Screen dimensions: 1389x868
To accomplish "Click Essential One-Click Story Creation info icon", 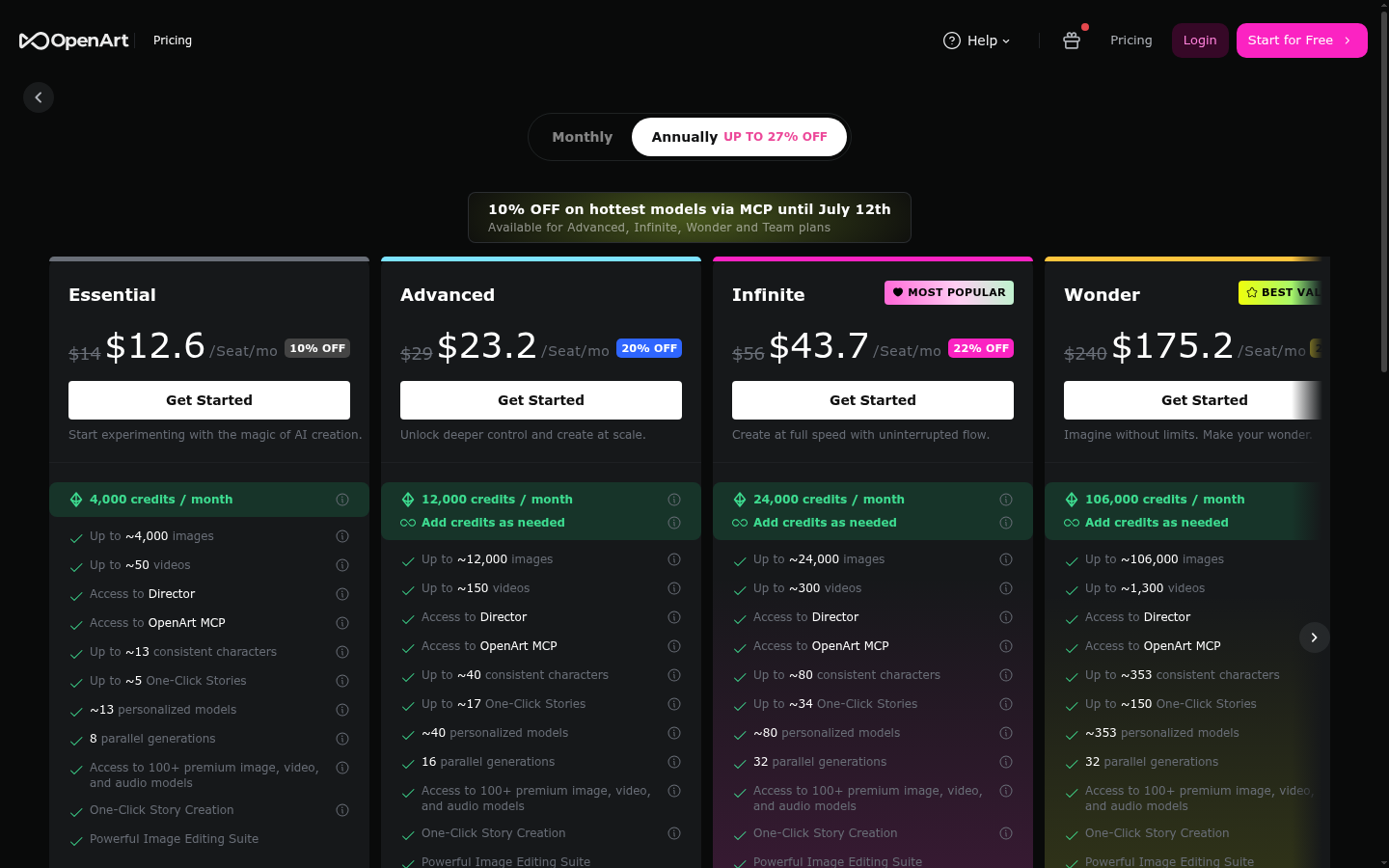I will pyautogui.click(x=342, y=810).
